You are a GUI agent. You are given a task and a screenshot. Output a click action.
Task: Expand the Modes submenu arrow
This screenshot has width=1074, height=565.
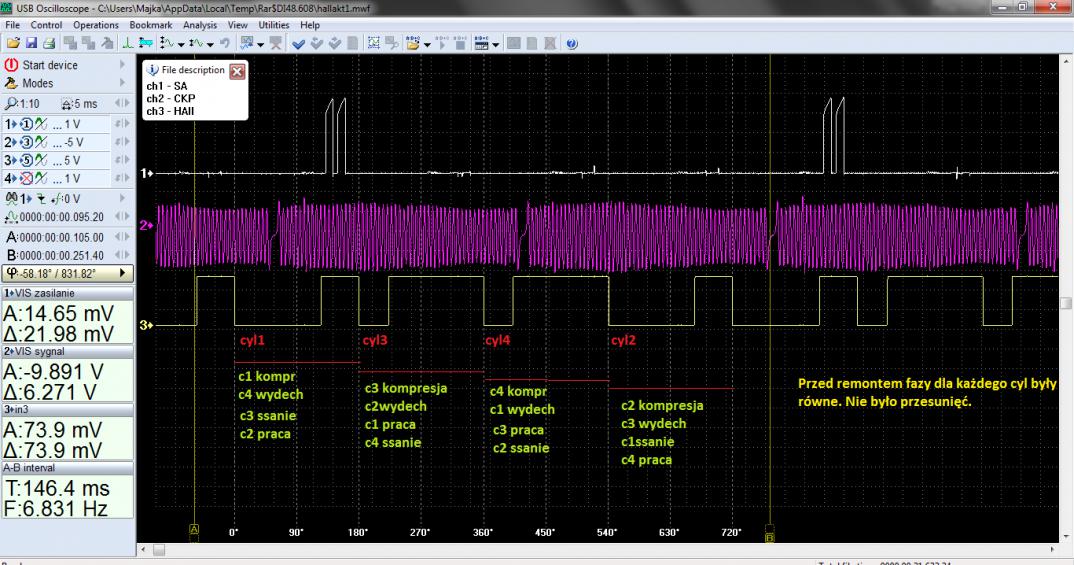(x=122, y=85)
